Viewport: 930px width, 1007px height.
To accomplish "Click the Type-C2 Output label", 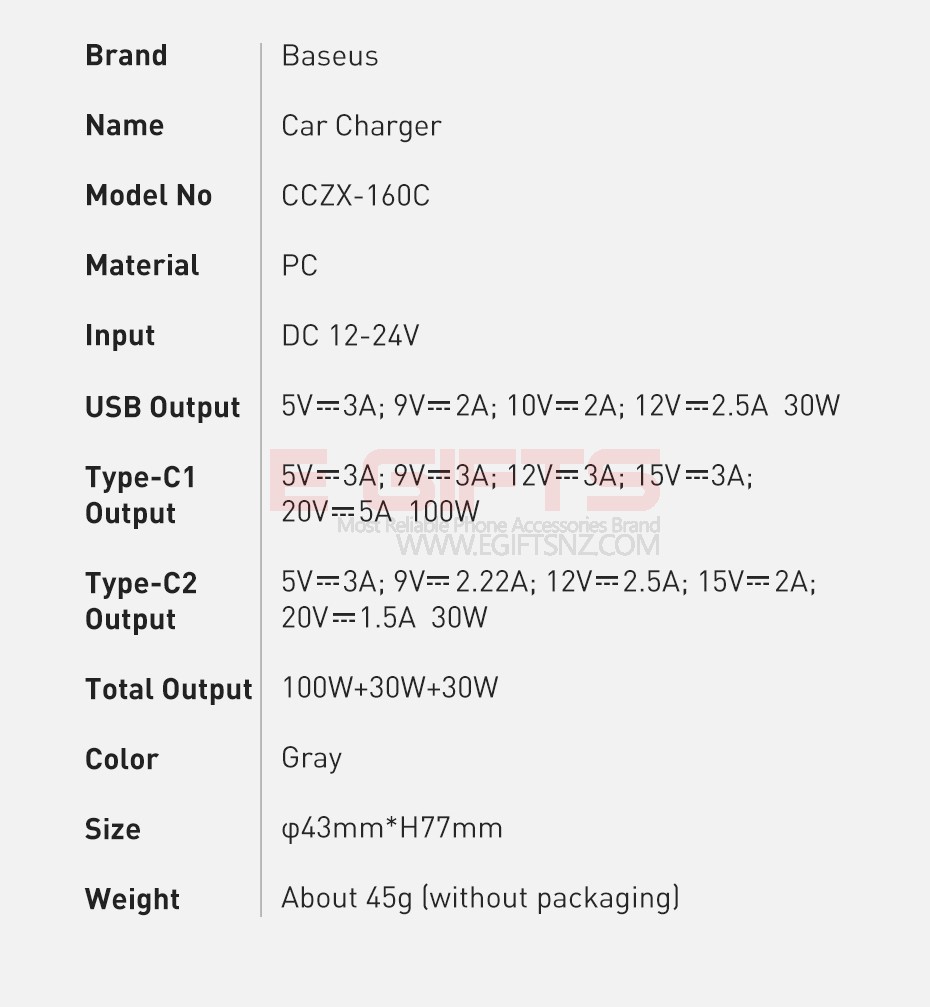I will pos(141,601).
